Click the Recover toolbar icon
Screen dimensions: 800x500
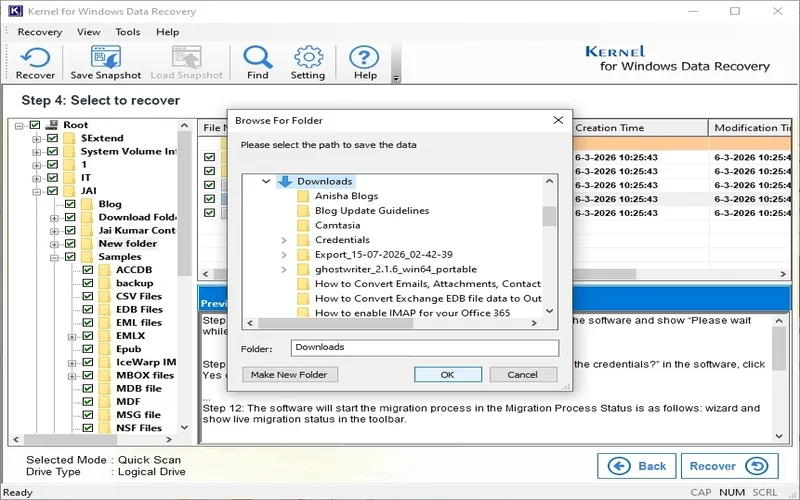pyautogui.click(x=35, y=63)
